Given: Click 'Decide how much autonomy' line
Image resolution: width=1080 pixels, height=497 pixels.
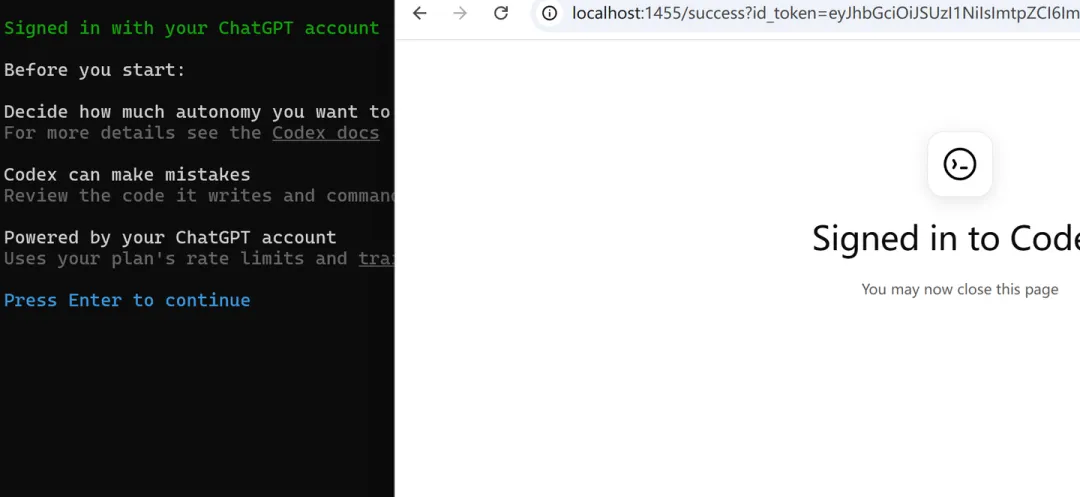Looking at the screenshot, I should pyautogui.click(x=198, y=112).
